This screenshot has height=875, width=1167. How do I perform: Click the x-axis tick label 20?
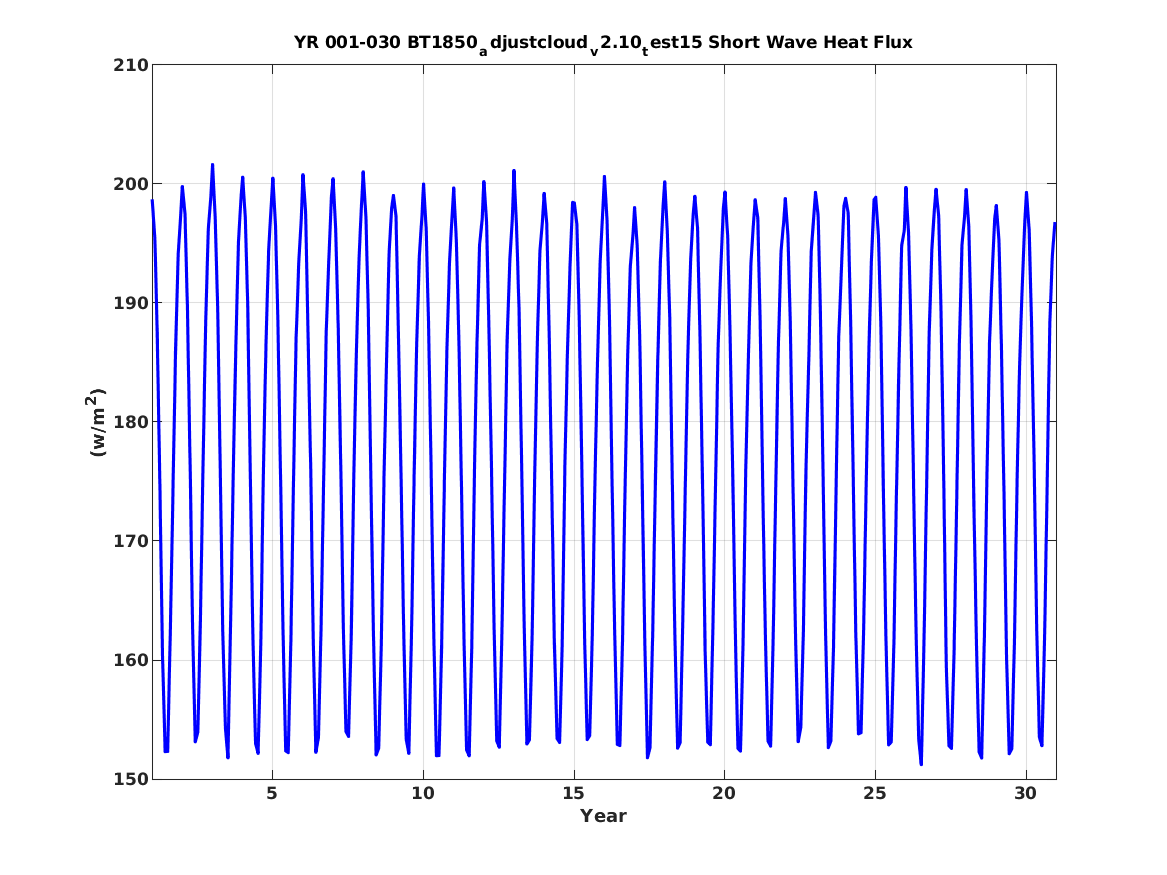point(724,794)
